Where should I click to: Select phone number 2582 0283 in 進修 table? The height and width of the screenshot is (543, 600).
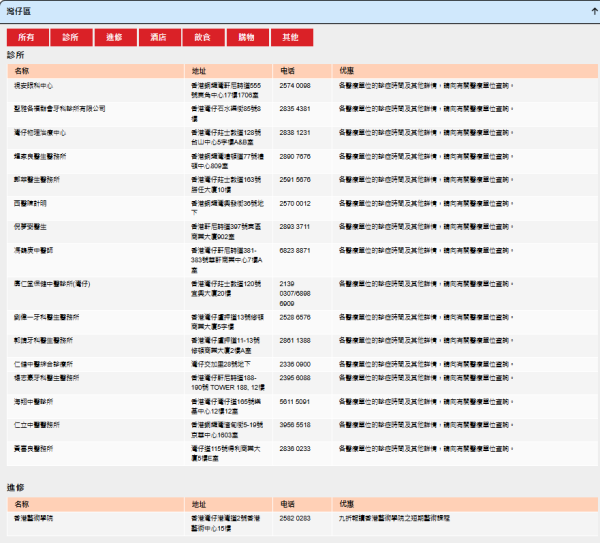pos(294,519)
